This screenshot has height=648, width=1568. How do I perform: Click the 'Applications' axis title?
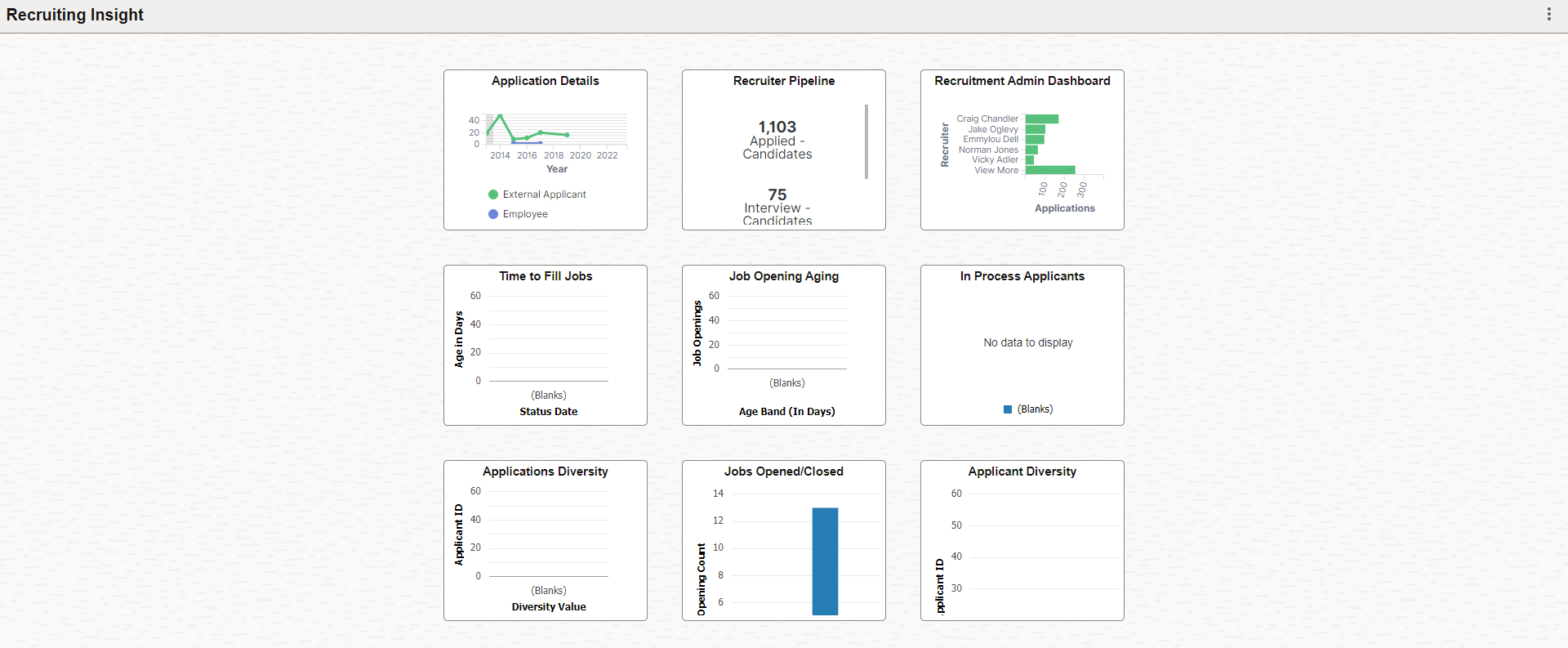1065,208
